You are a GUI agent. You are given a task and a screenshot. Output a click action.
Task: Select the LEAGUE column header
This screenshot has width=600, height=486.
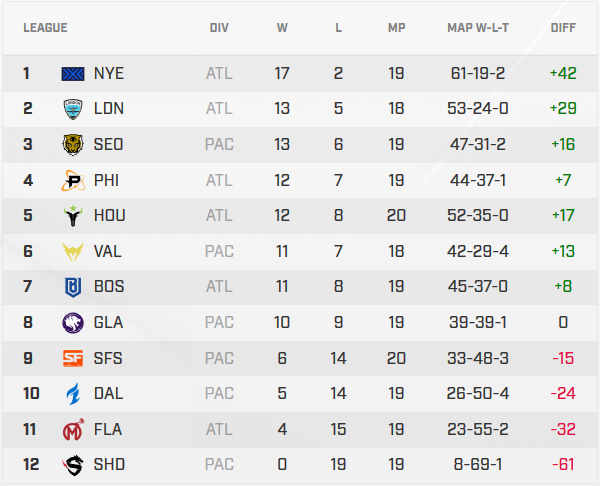point(45,28)
